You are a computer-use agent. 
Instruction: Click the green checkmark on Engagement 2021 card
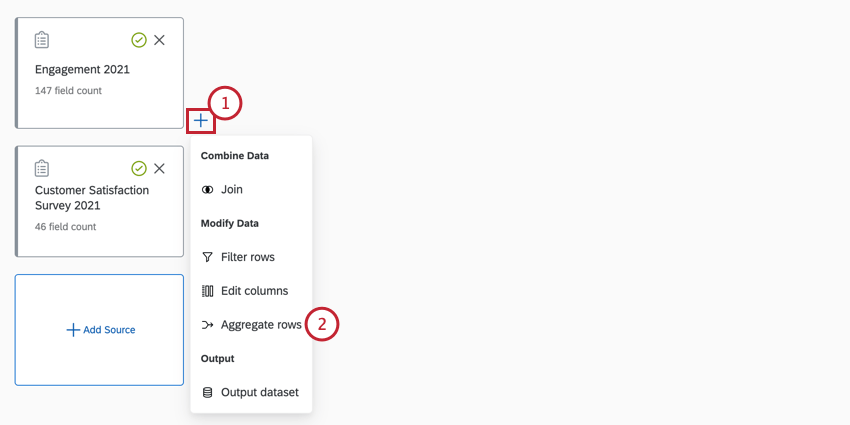pos(139,40)
